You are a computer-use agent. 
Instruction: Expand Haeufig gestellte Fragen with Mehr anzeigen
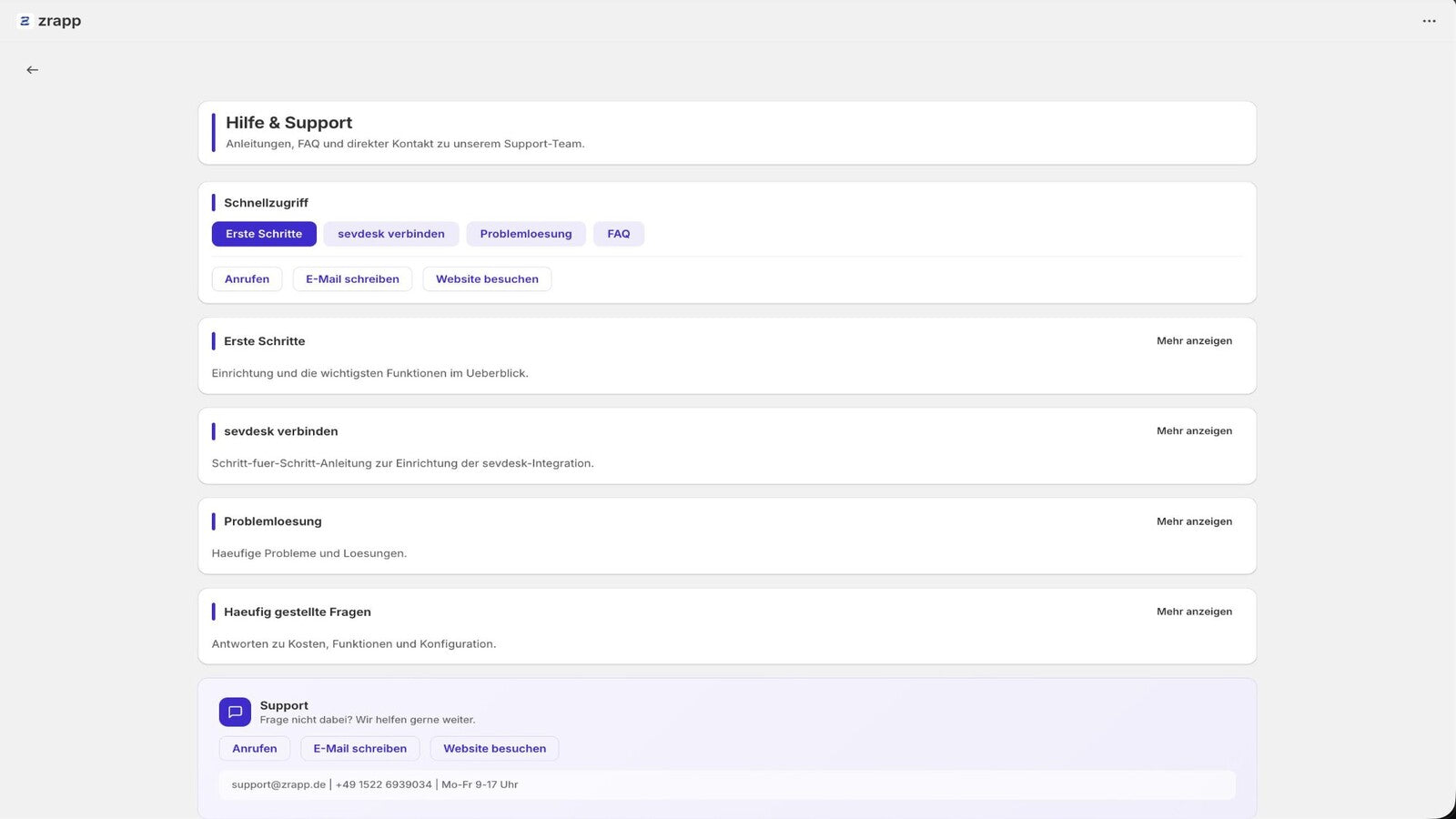click(x=1194, y=612)
